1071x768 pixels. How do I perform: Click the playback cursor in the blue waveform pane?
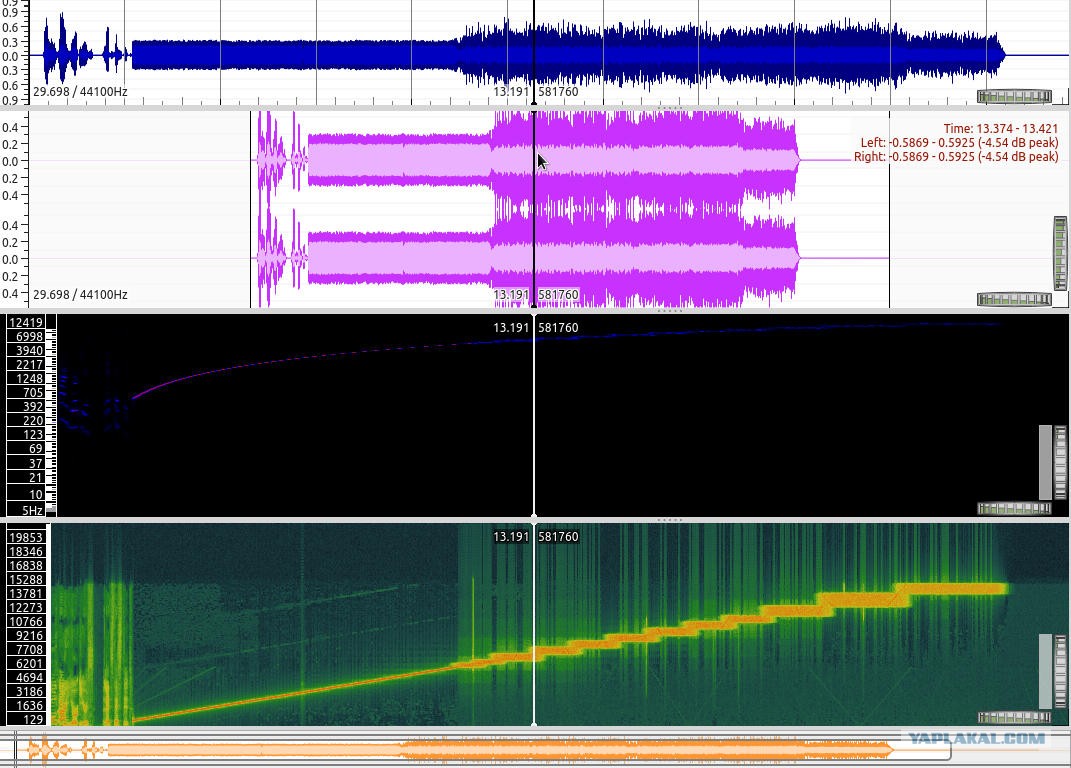tap(533, 53)
